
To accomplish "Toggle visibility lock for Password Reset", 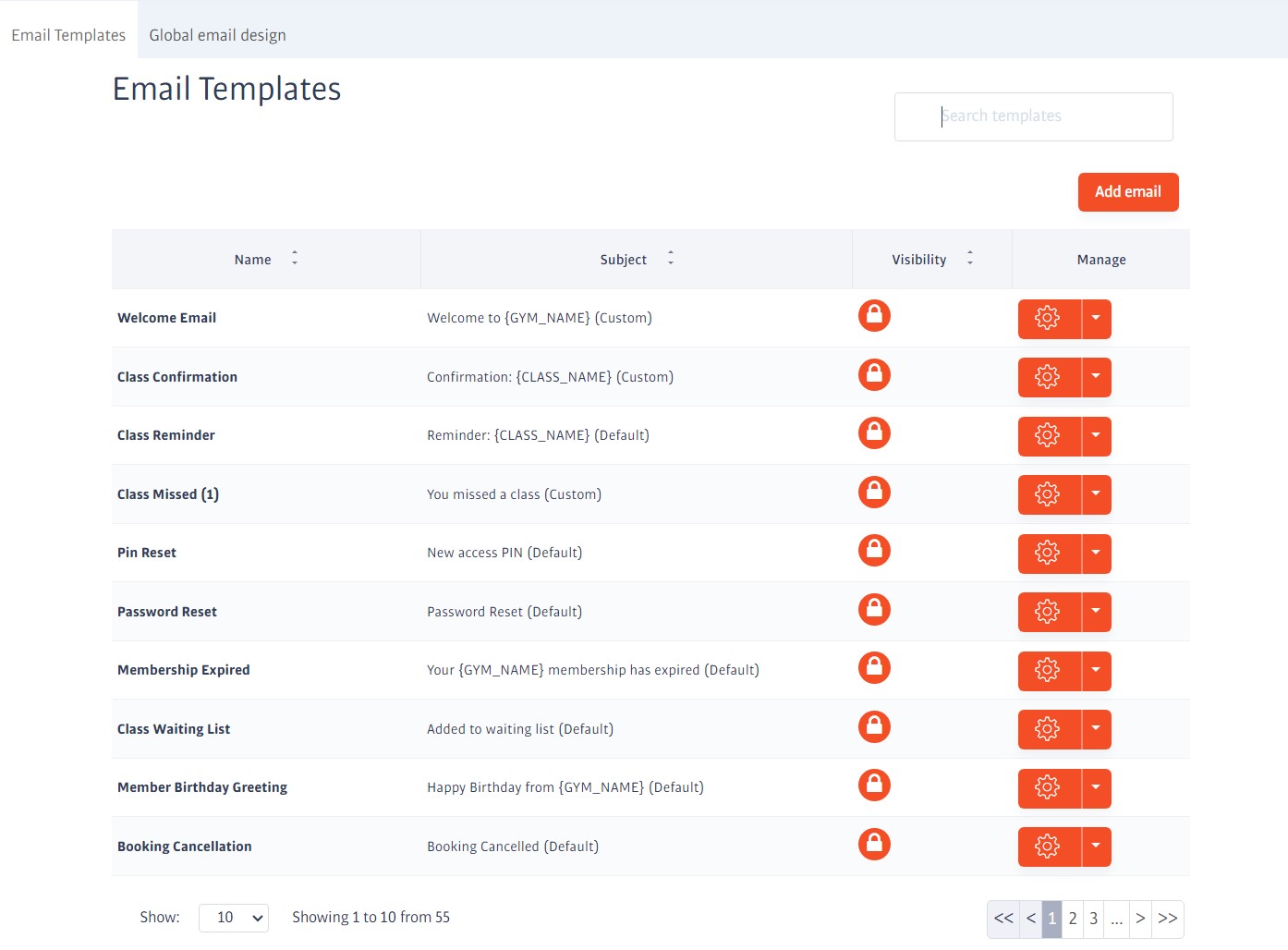I will [874, 609].
